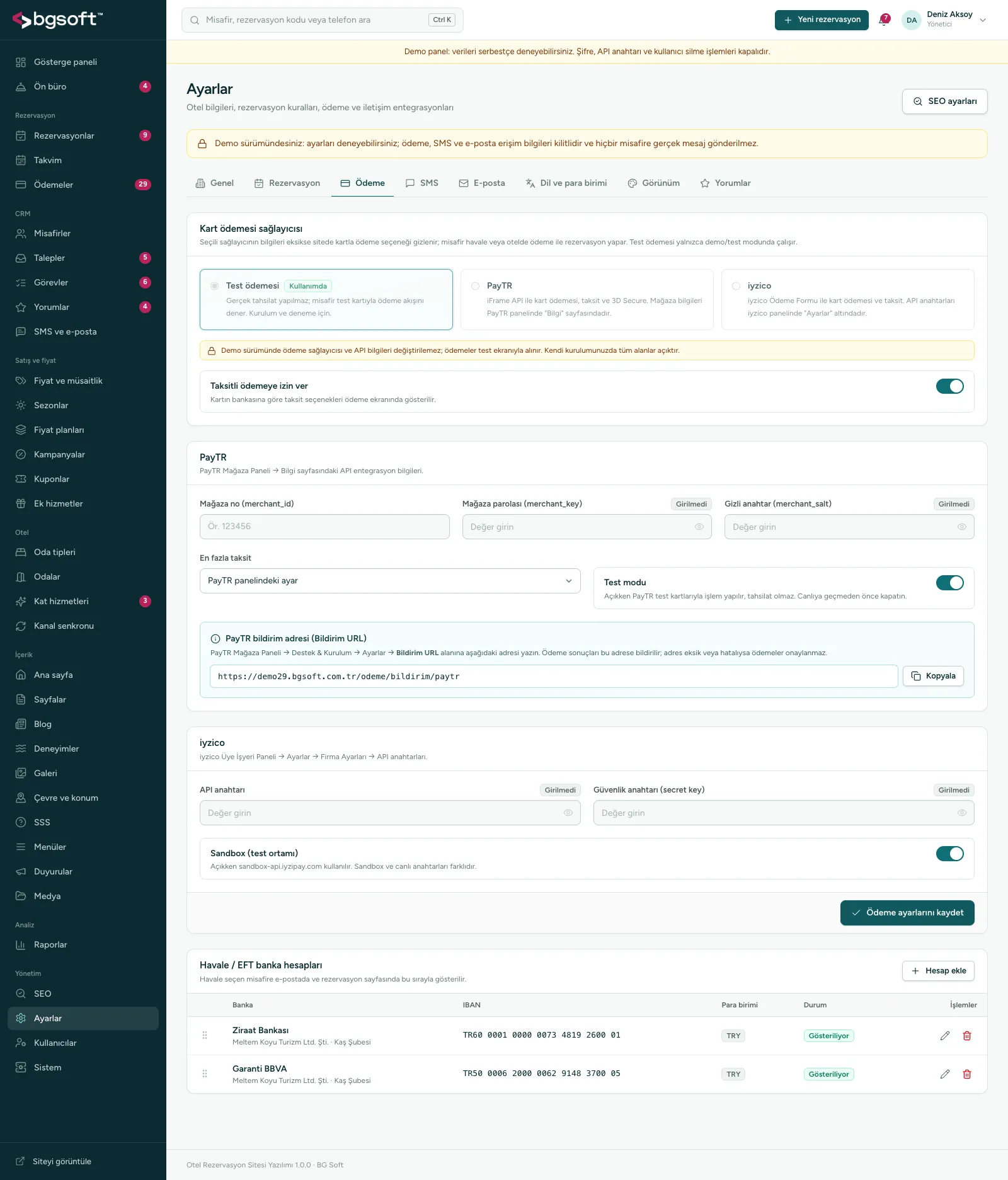Select the PayTR provider radio
The image size is (1008, 1180).
pos(475,286)
